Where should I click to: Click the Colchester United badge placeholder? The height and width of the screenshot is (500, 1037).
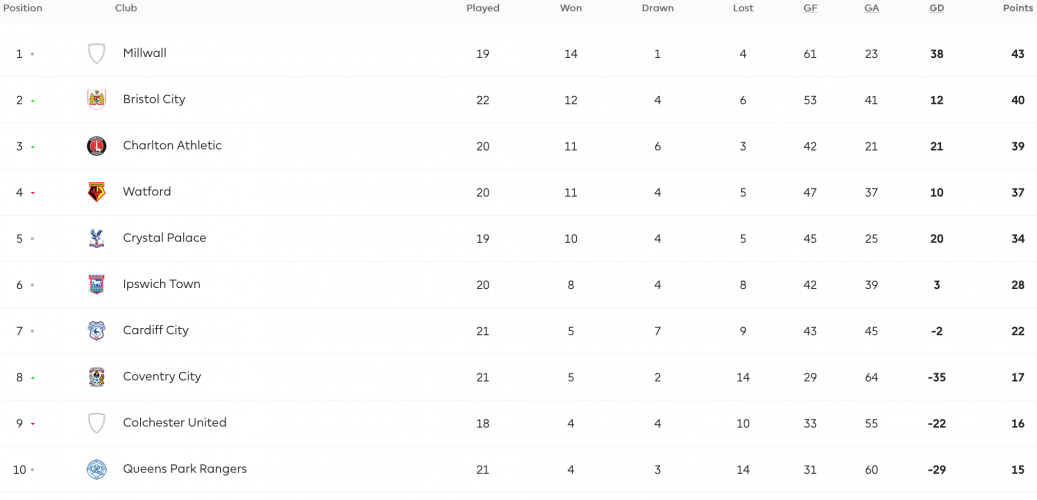(97, 423)
